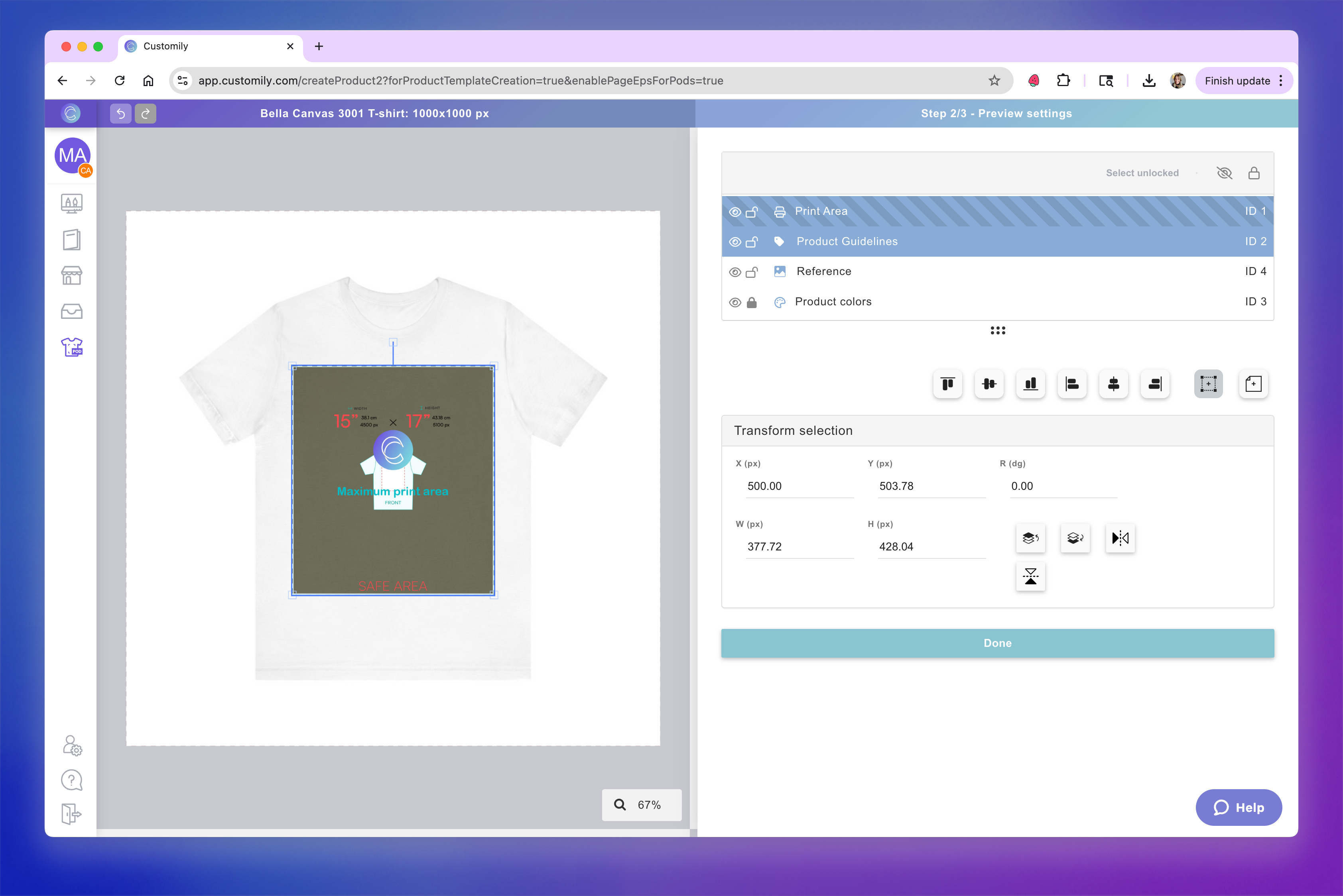Click the bring layer forward icon
The height and width of the screenshot is (896, 1343).
point(1030,538)
